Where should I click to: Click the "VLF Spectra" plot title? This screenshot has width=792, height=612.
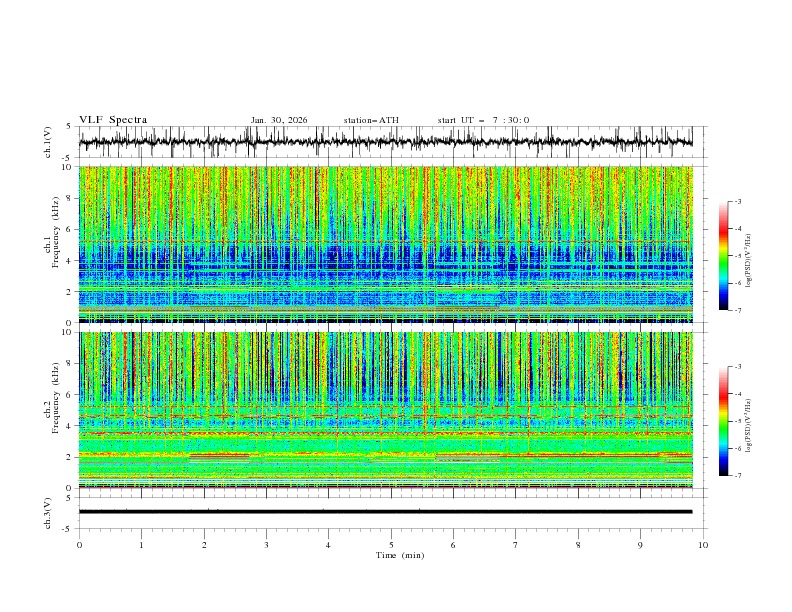(x=113, y=120)
